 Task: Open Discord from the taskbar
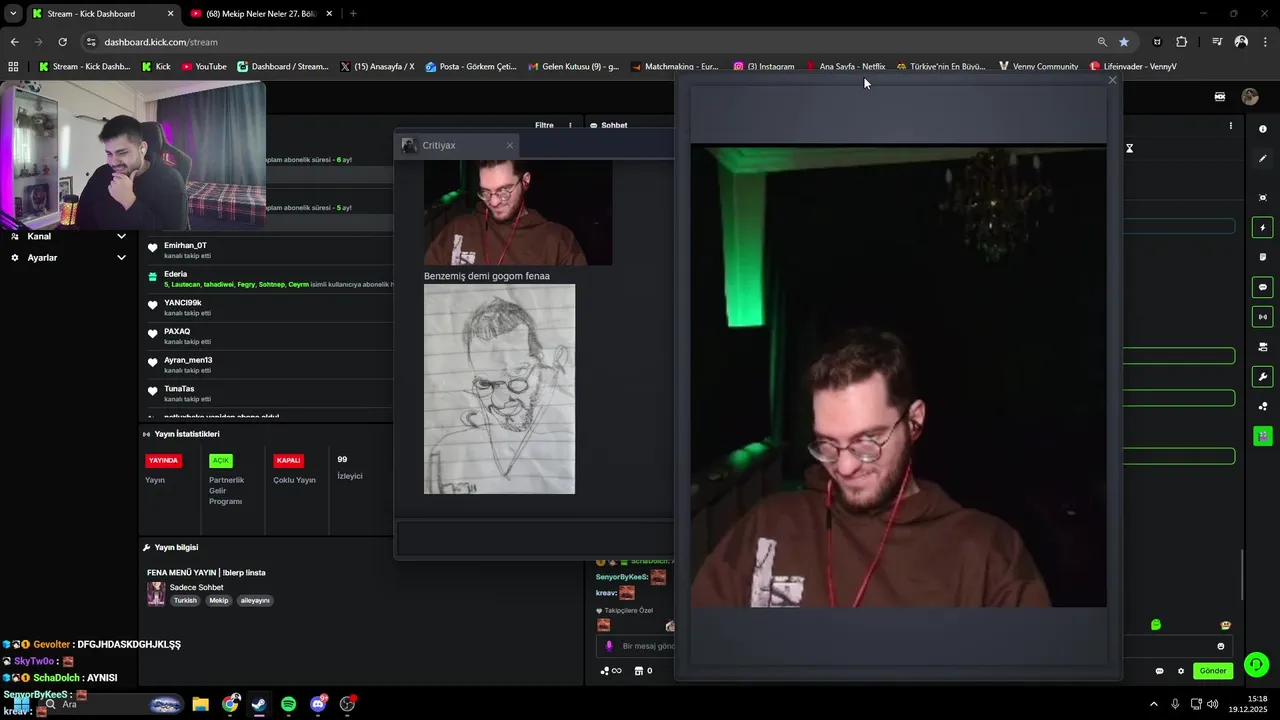pos(318,704)
